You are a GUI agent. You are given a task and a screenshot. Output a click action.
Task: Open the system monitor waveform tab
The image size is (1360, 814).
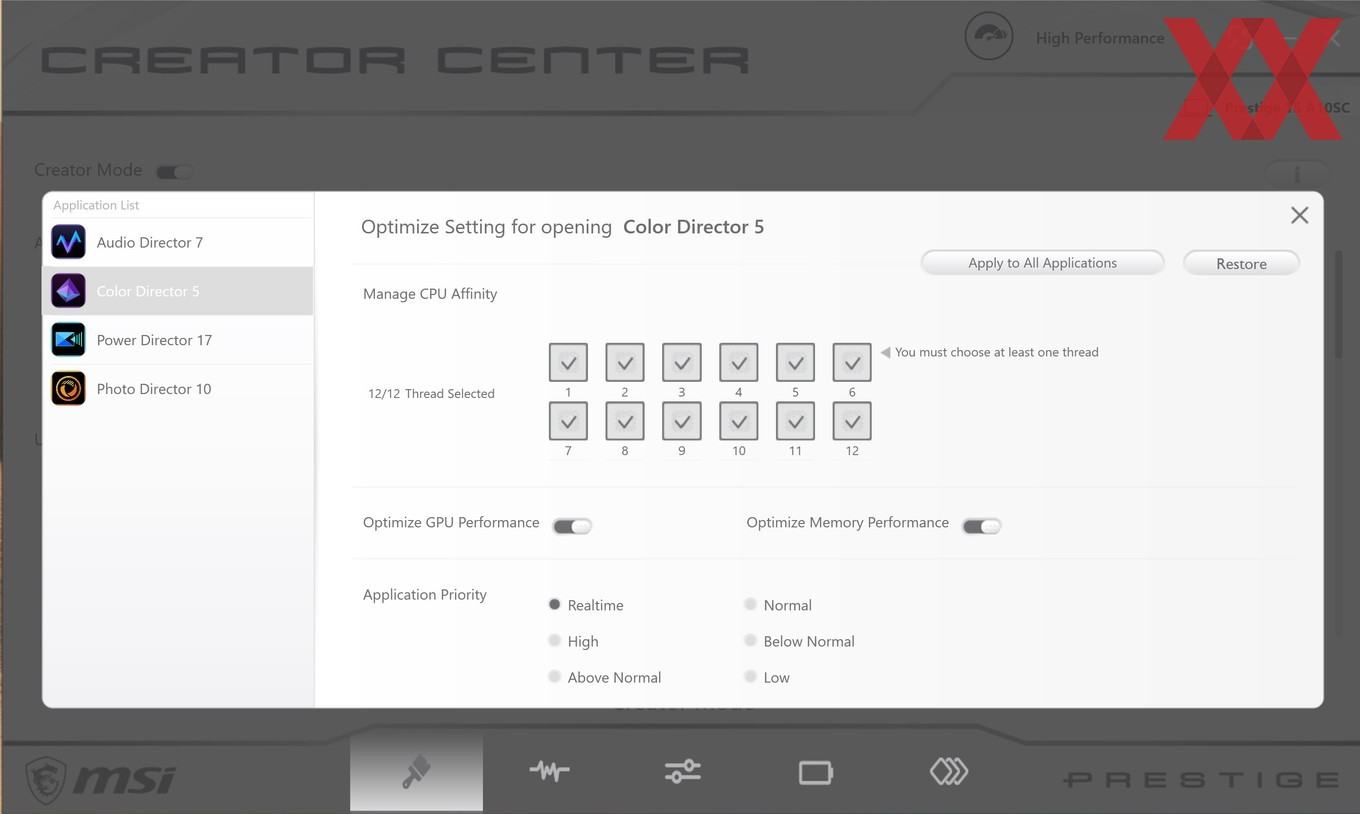(x=549, y=771)
